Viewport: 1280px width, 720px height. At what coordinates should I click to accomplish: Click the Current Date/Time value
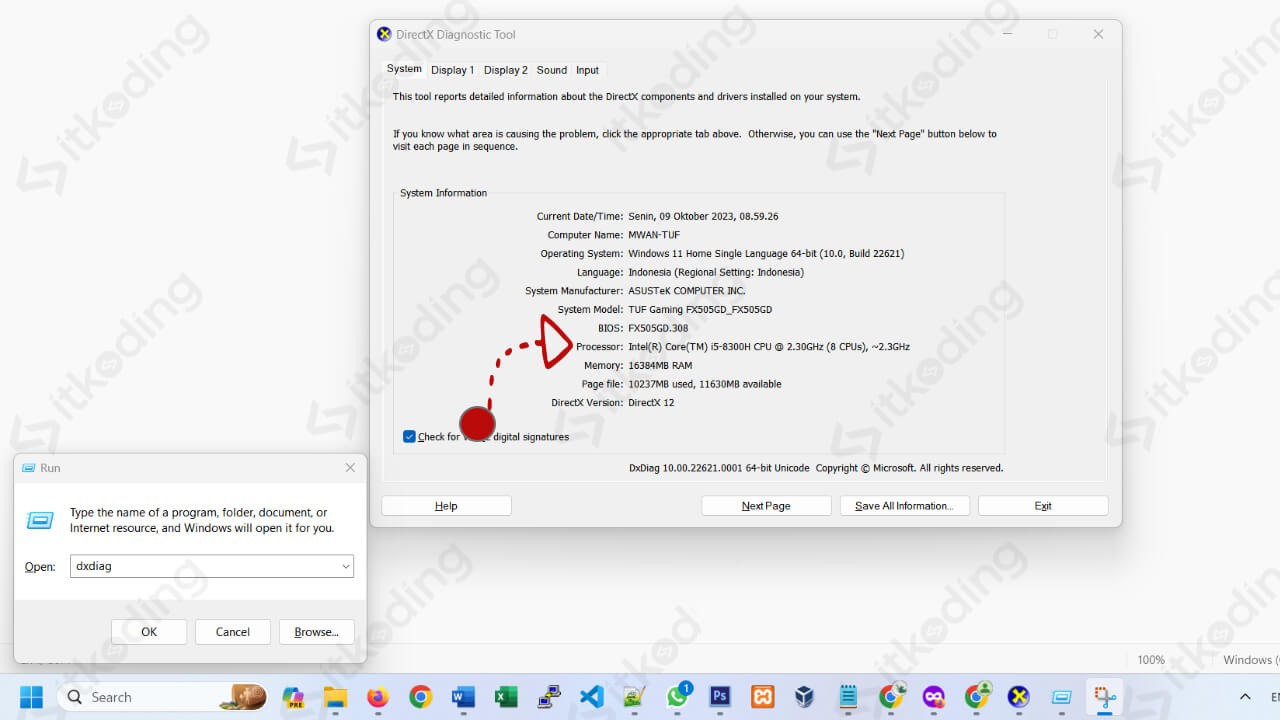703,216
